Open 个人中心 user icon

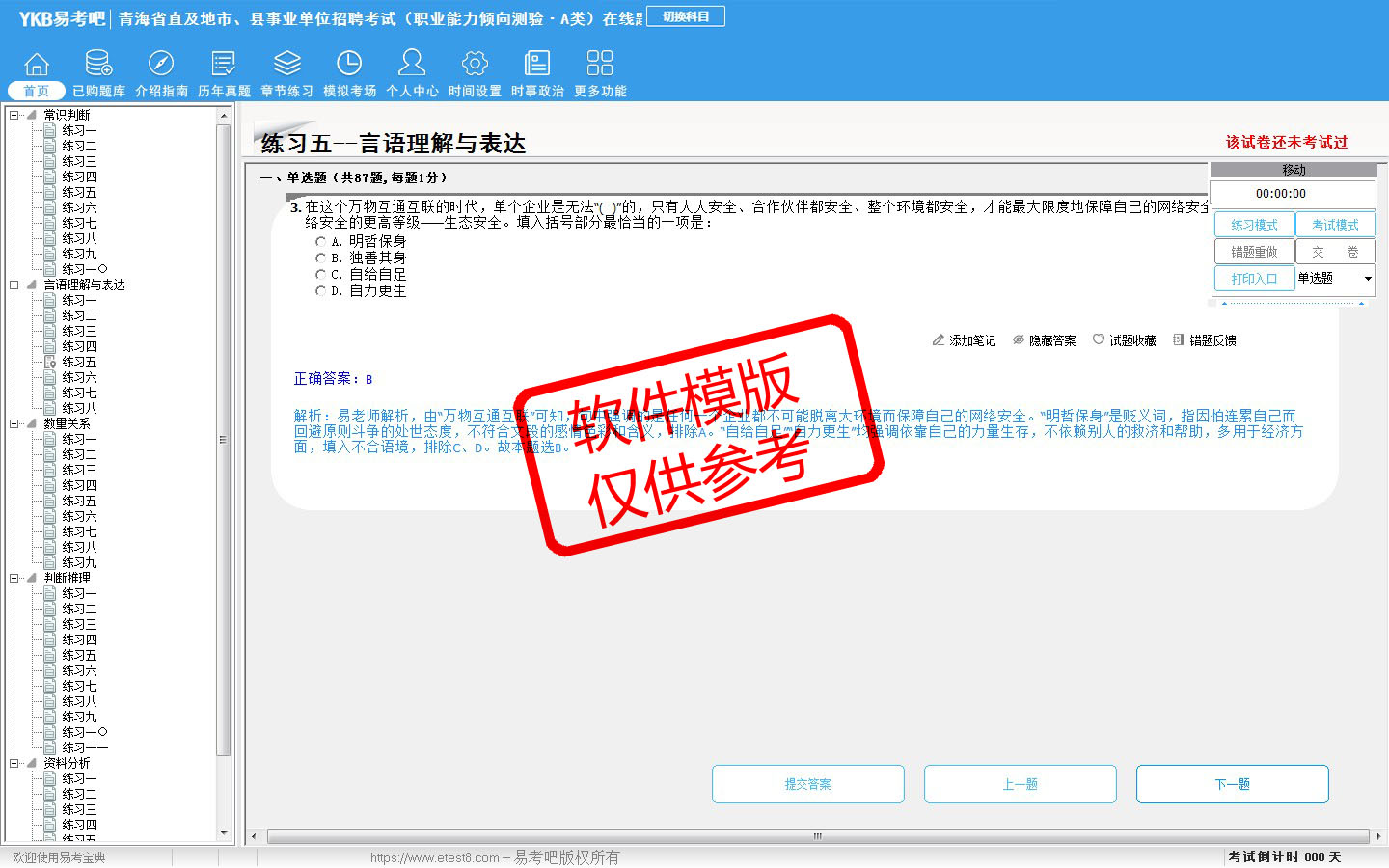point(412,65)
